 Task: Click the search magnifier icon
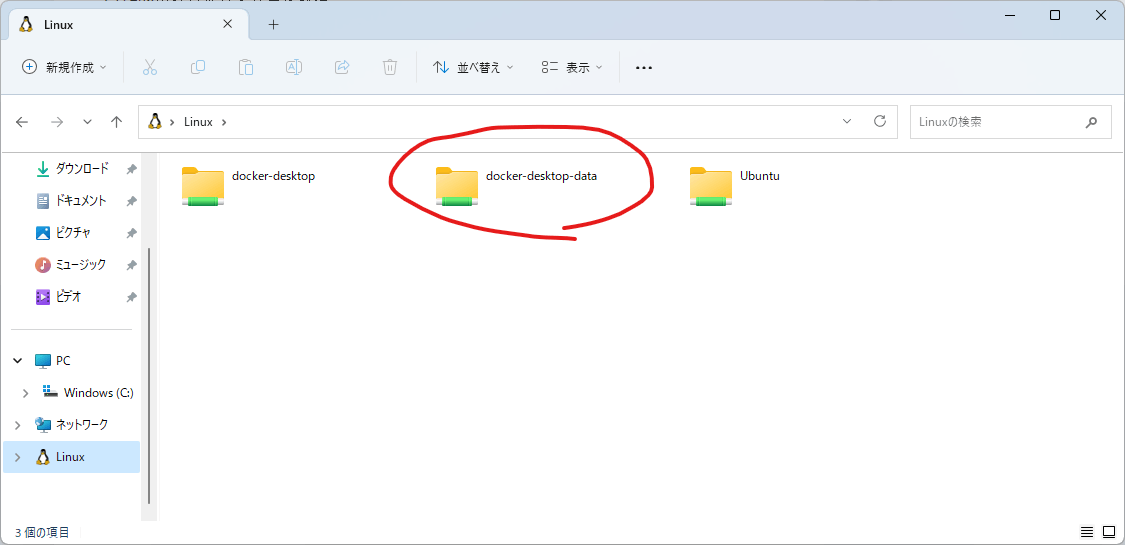pyautogui.click(x=1091, y=122)
